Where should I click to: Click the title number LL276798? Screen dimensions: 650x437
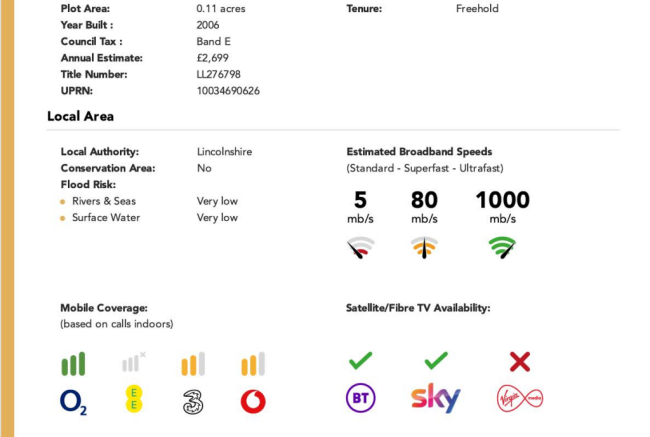(x=218, y=75)
